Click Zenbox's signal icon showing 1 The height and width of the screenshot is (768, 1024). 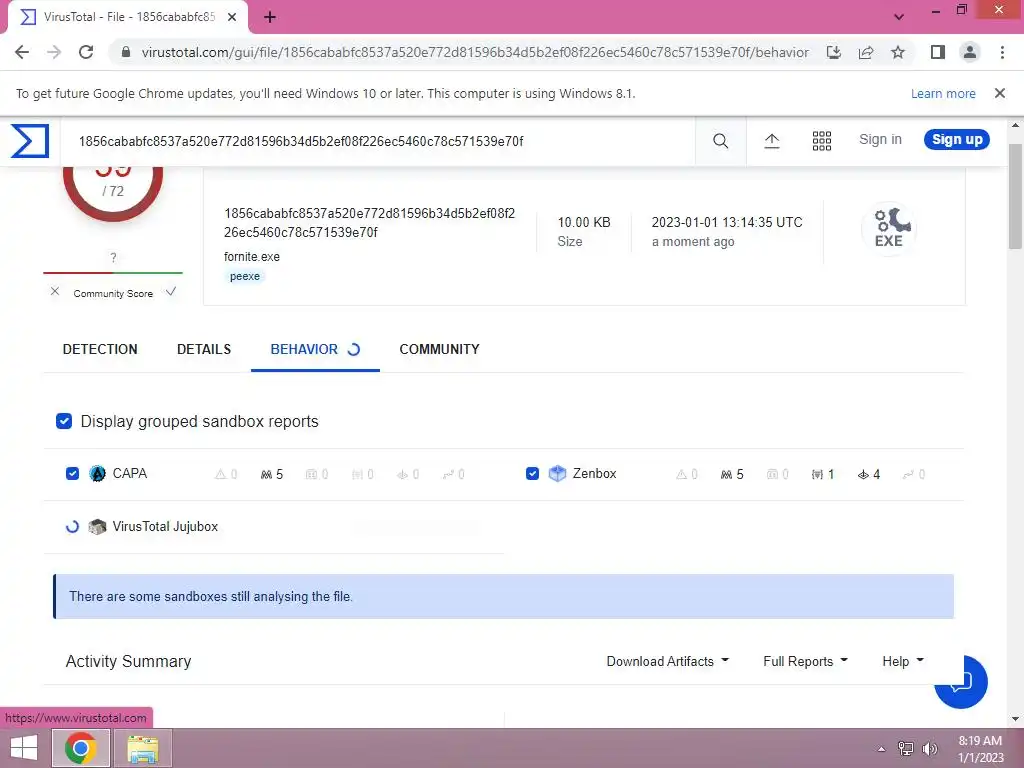click(x=823, y=474)
